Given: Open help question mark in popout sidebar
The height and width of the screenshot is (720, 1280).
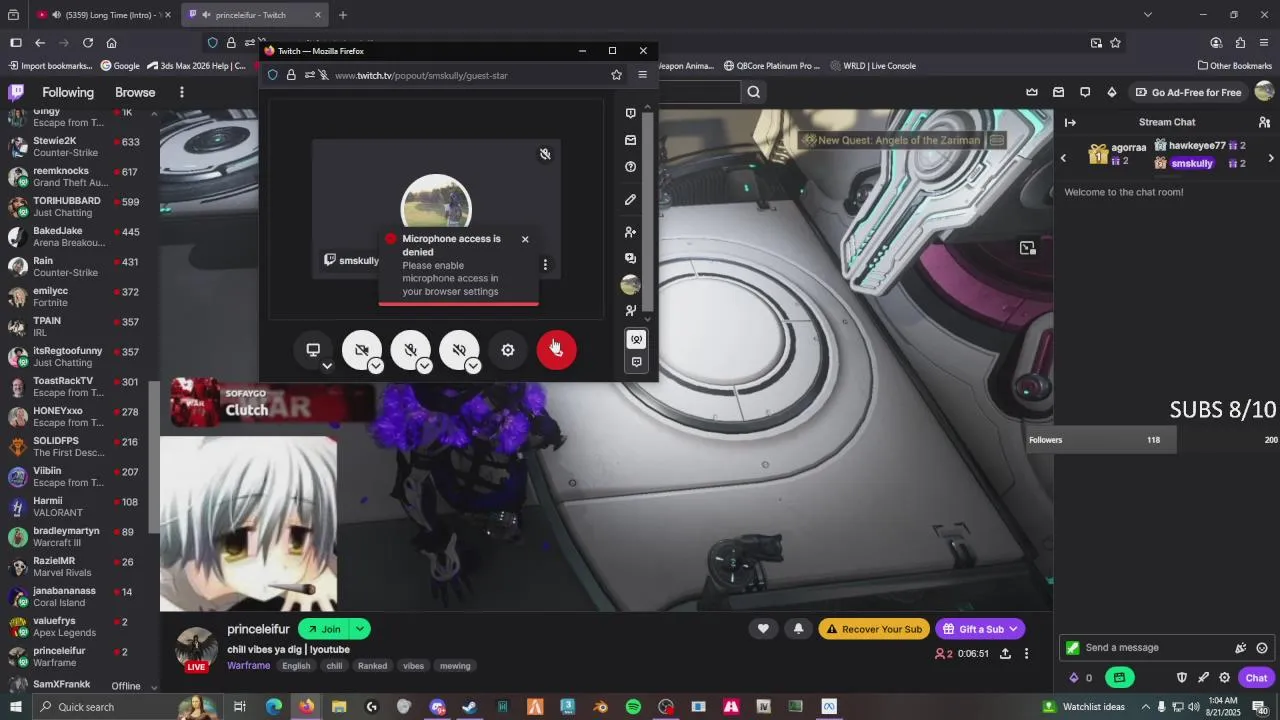Looking at the screenshot, I should coord(631,167).
